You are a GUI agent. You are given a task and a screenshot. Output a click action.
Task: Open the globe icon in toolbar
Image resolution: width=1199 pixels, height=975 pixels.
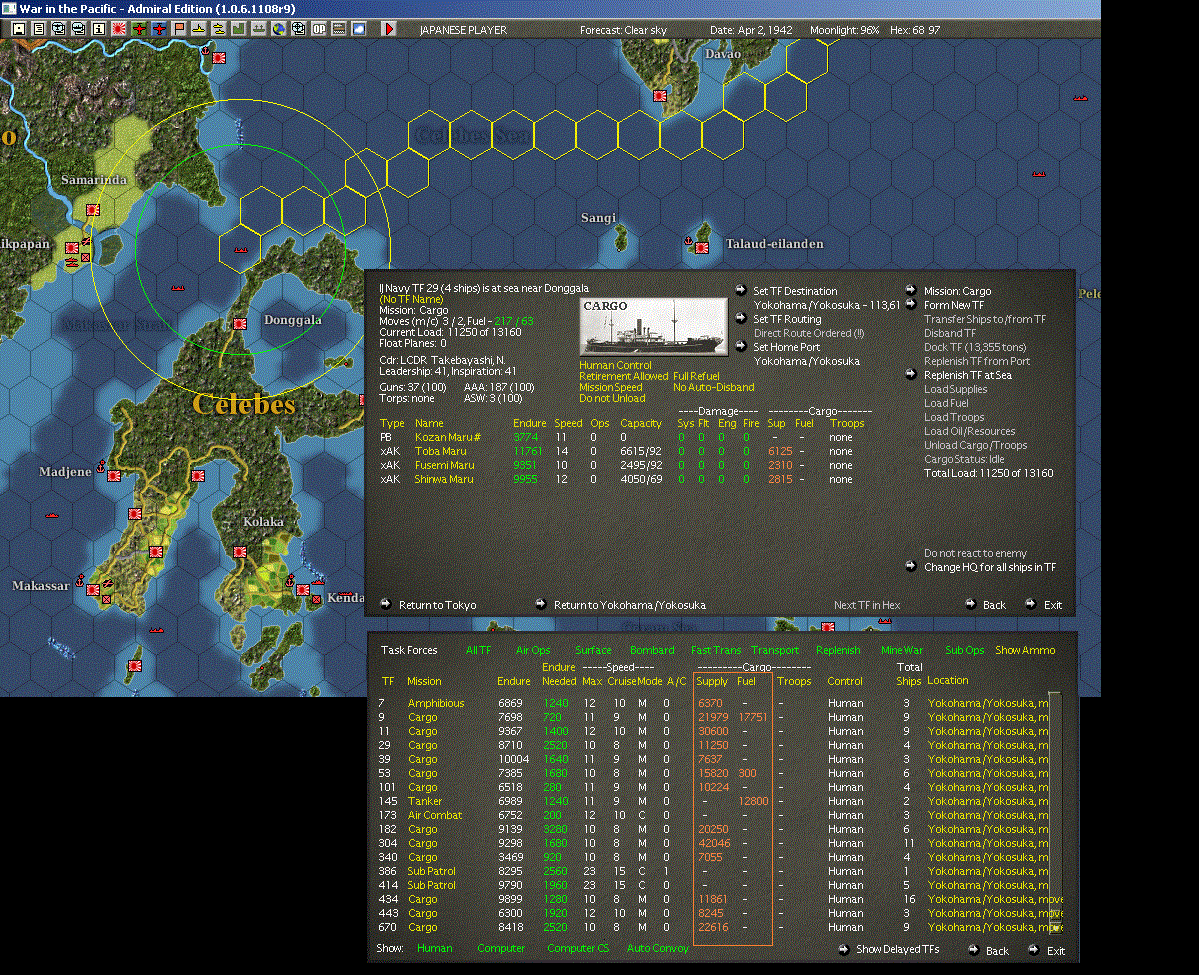coord(278,29)
